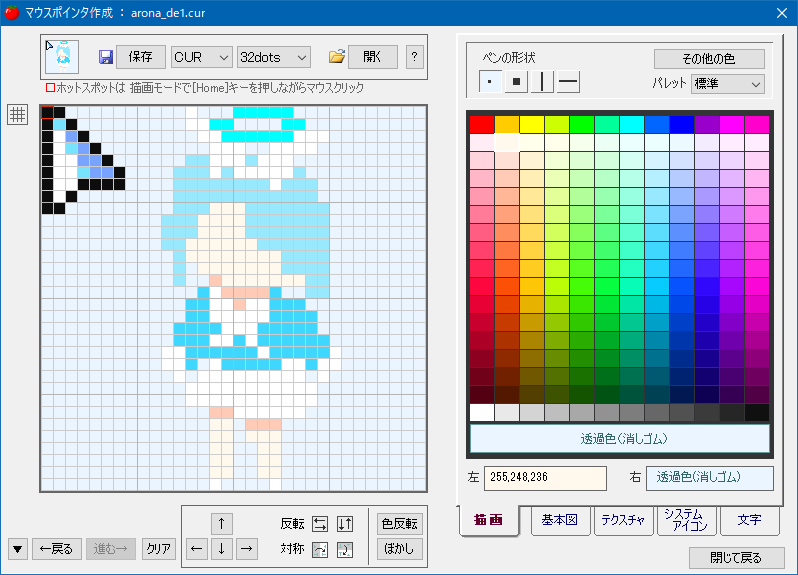
Task: Click the クリア button
Action: [159, 549]
